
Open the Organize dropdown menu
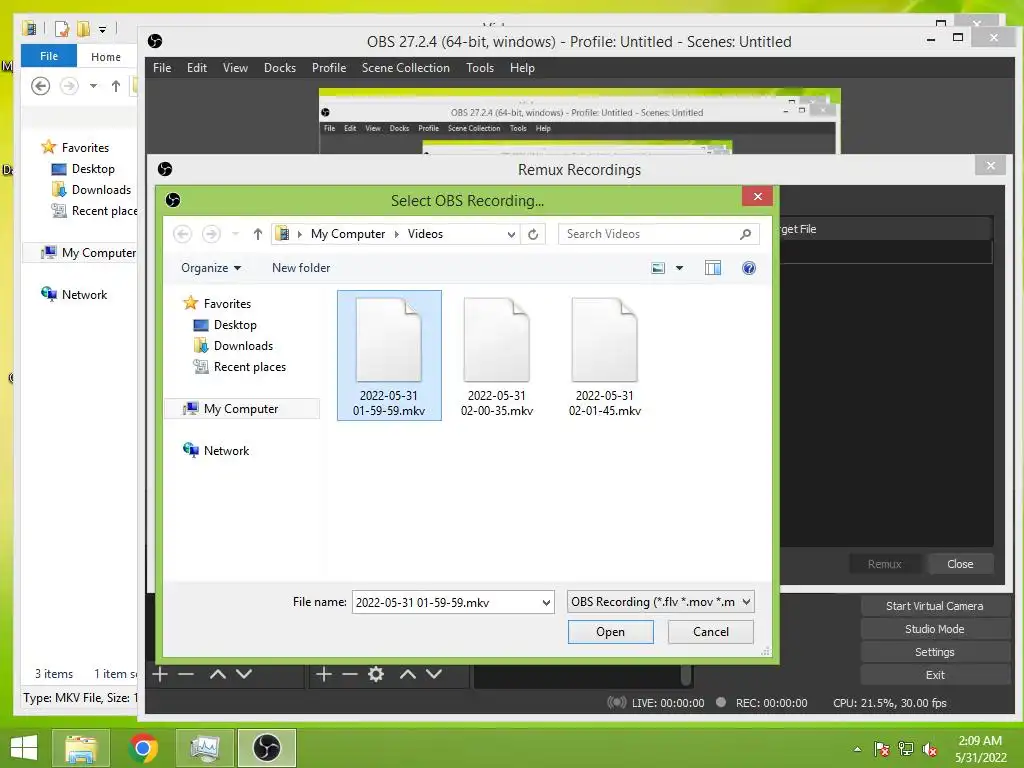pyautogui.click(x=211, y=268)
